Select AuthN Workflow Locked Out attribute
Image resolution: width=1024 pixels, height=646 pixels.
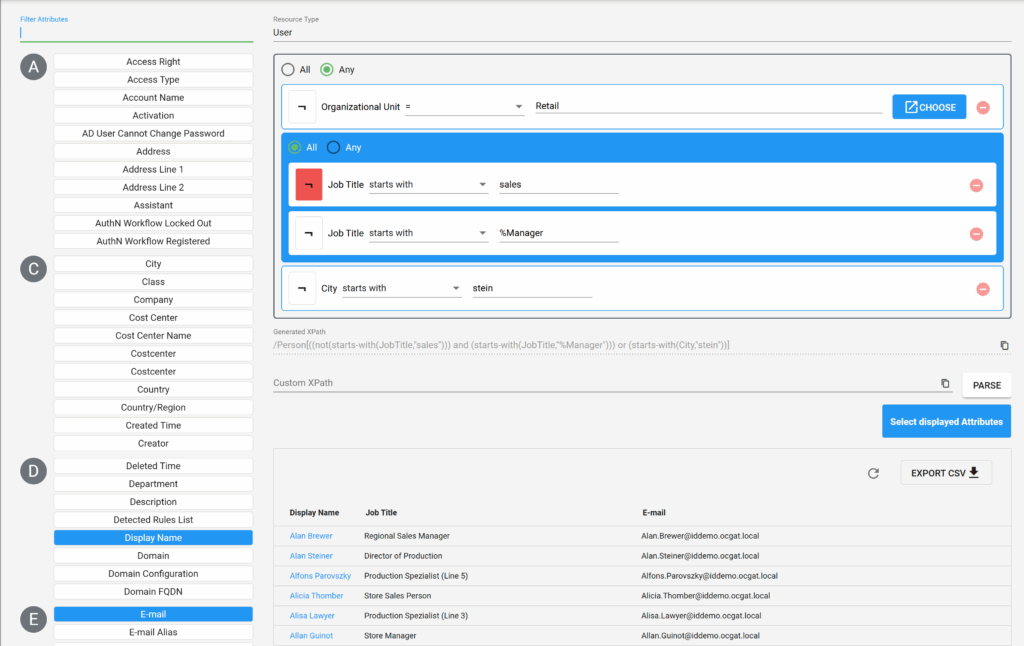point(153,223)
